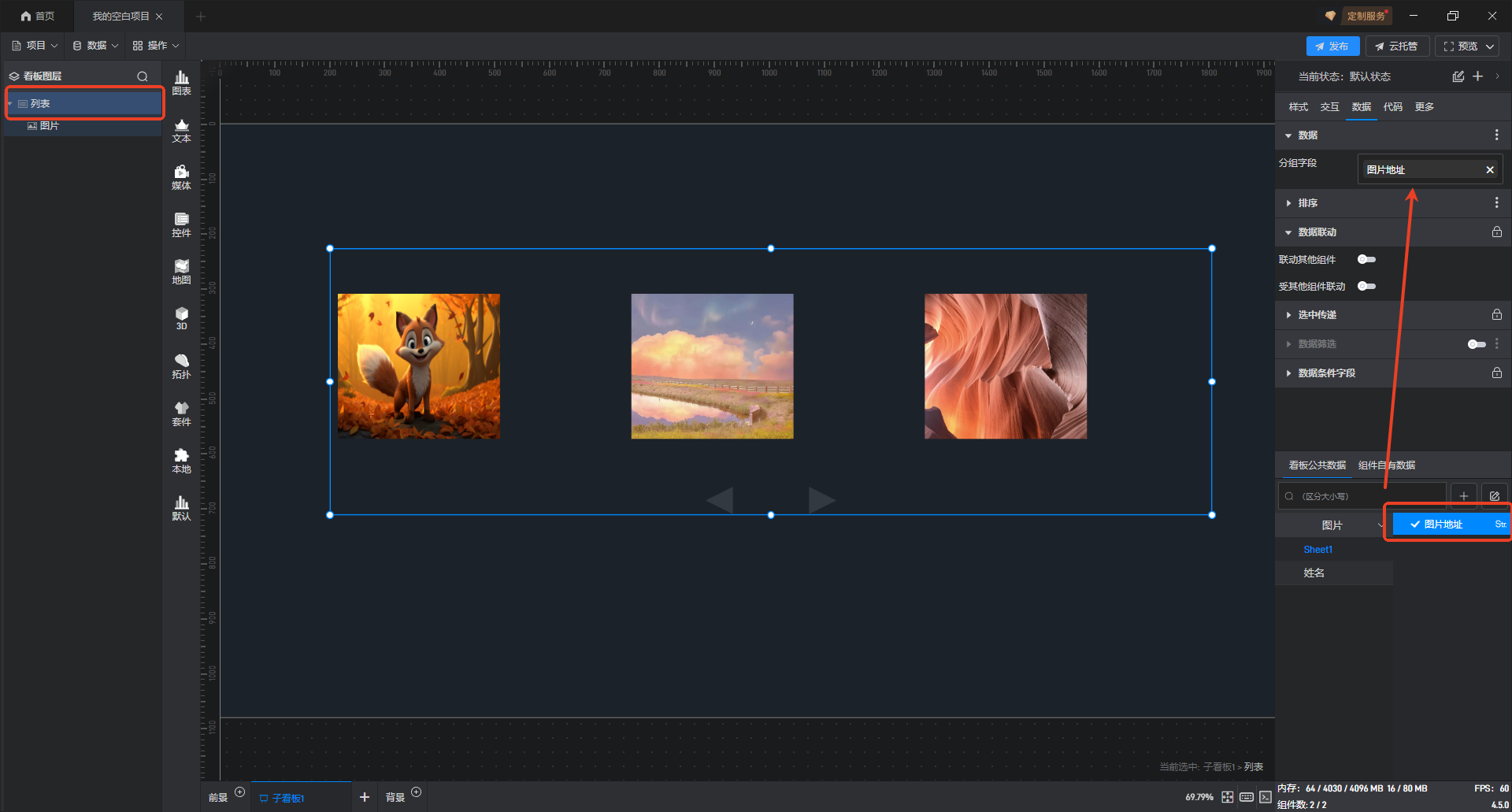Select the 看板公共数据 tab

coord(1317,465)
